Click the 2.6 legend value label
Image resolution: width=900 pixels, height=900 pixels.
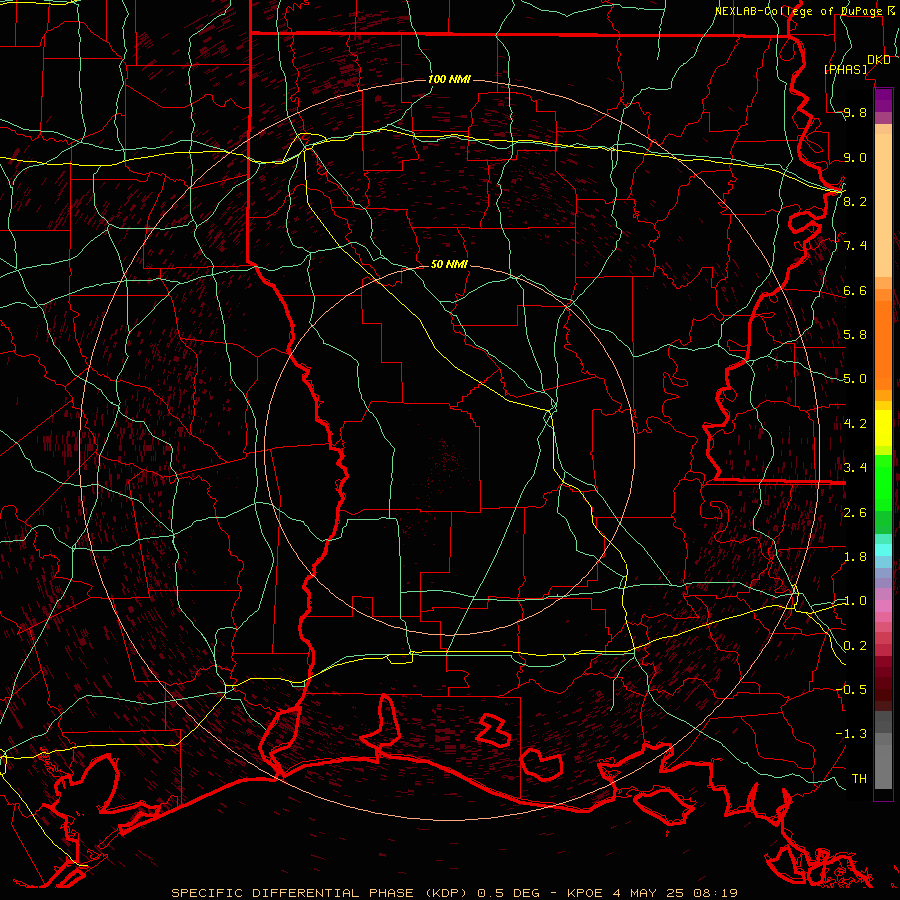[855, 513]
